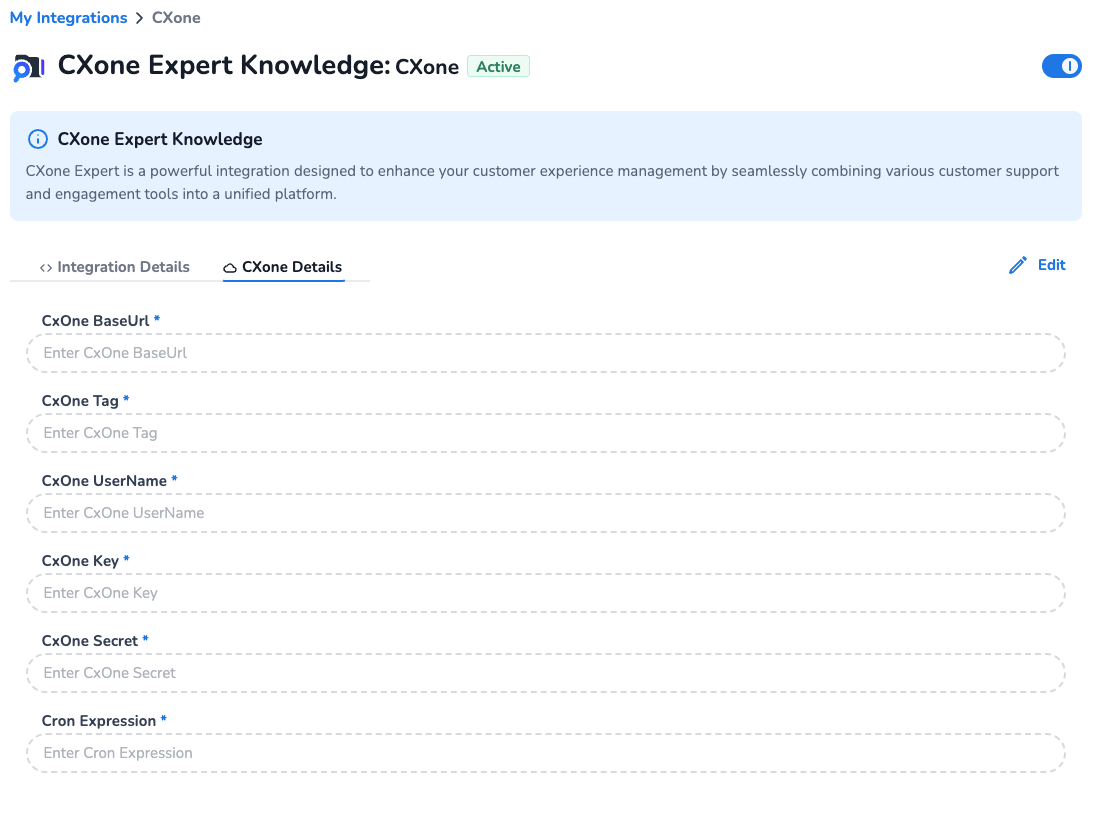Click the Cron Expression field label
This screenshot has width=1098, height=821.
(99, 721)
